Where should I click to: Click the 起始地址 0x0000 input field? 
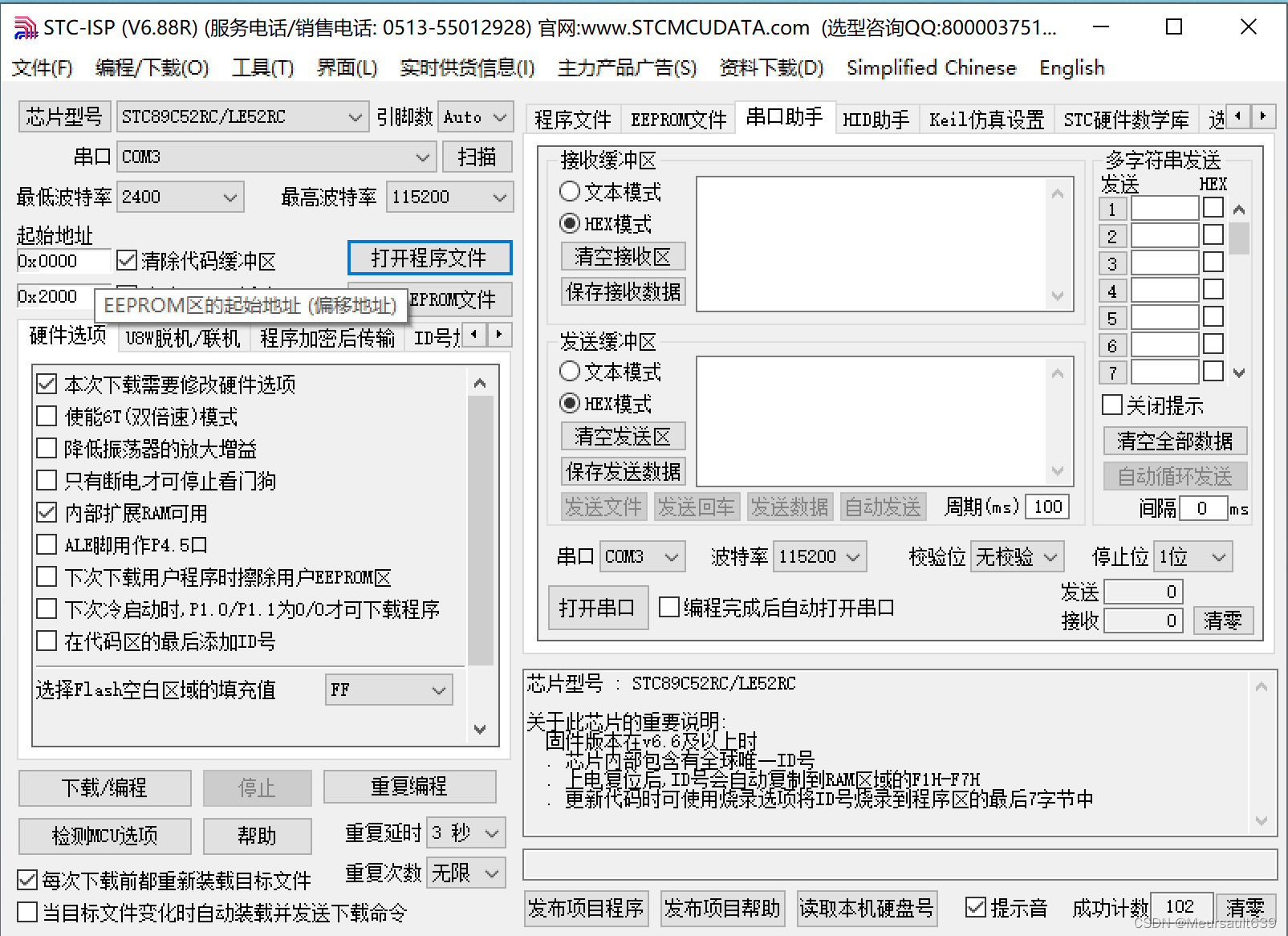63,261
